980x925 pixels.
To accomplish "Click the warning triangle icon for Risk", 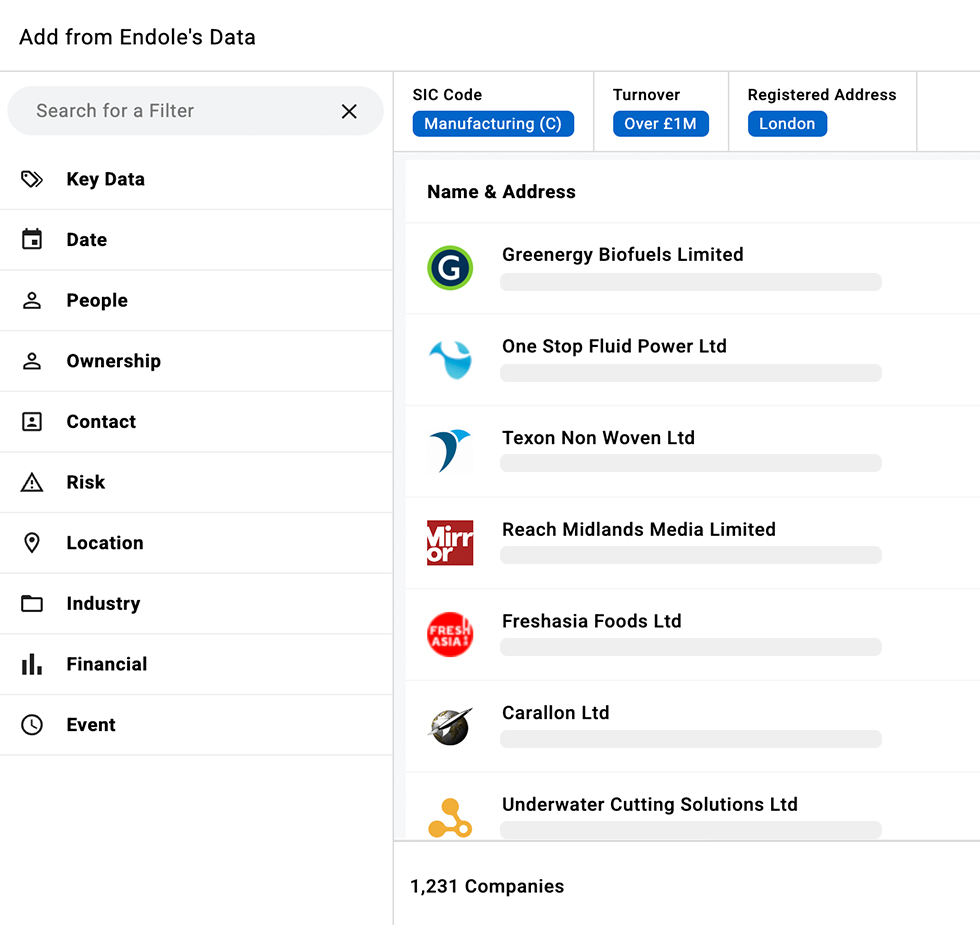I will (x=32, y=483).
